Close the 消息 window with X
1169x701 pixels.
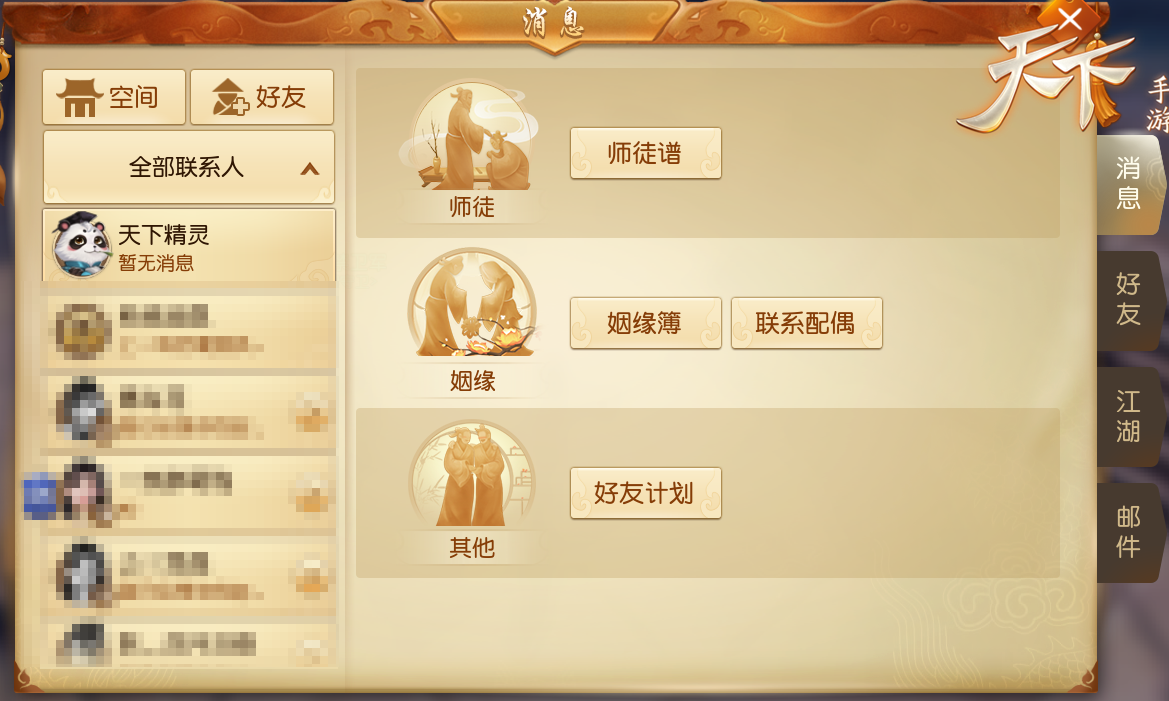[x=1070, y=19]
